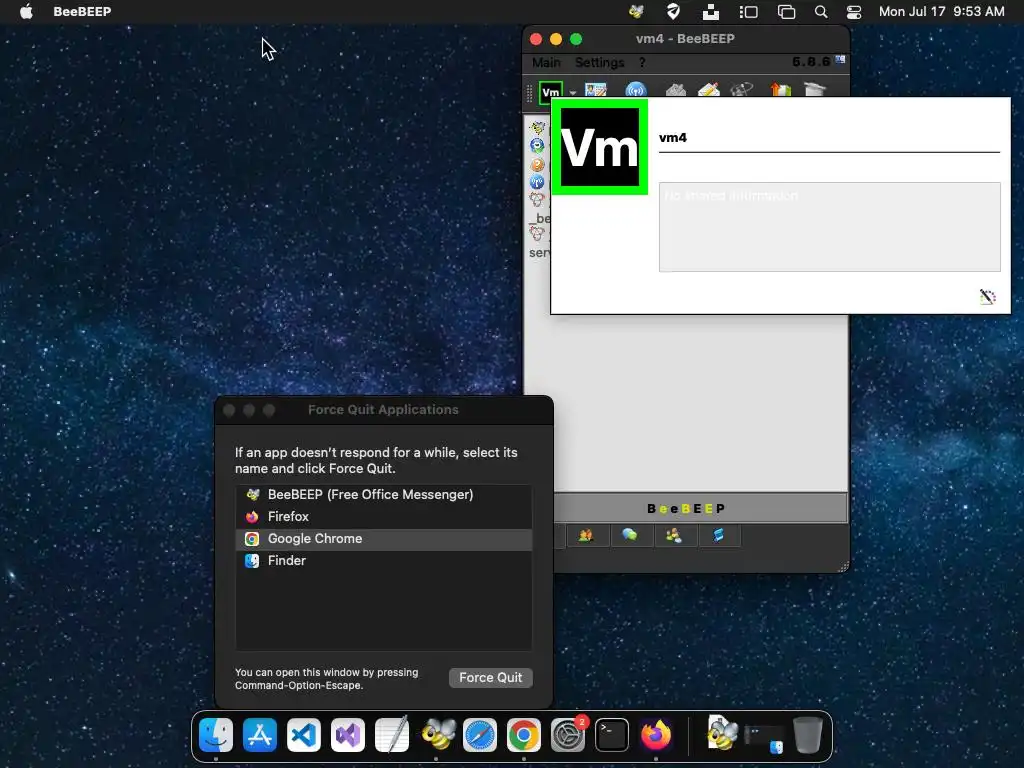Open App Store from the Dock
1024x768 pixels.
(x=260, y=735)
